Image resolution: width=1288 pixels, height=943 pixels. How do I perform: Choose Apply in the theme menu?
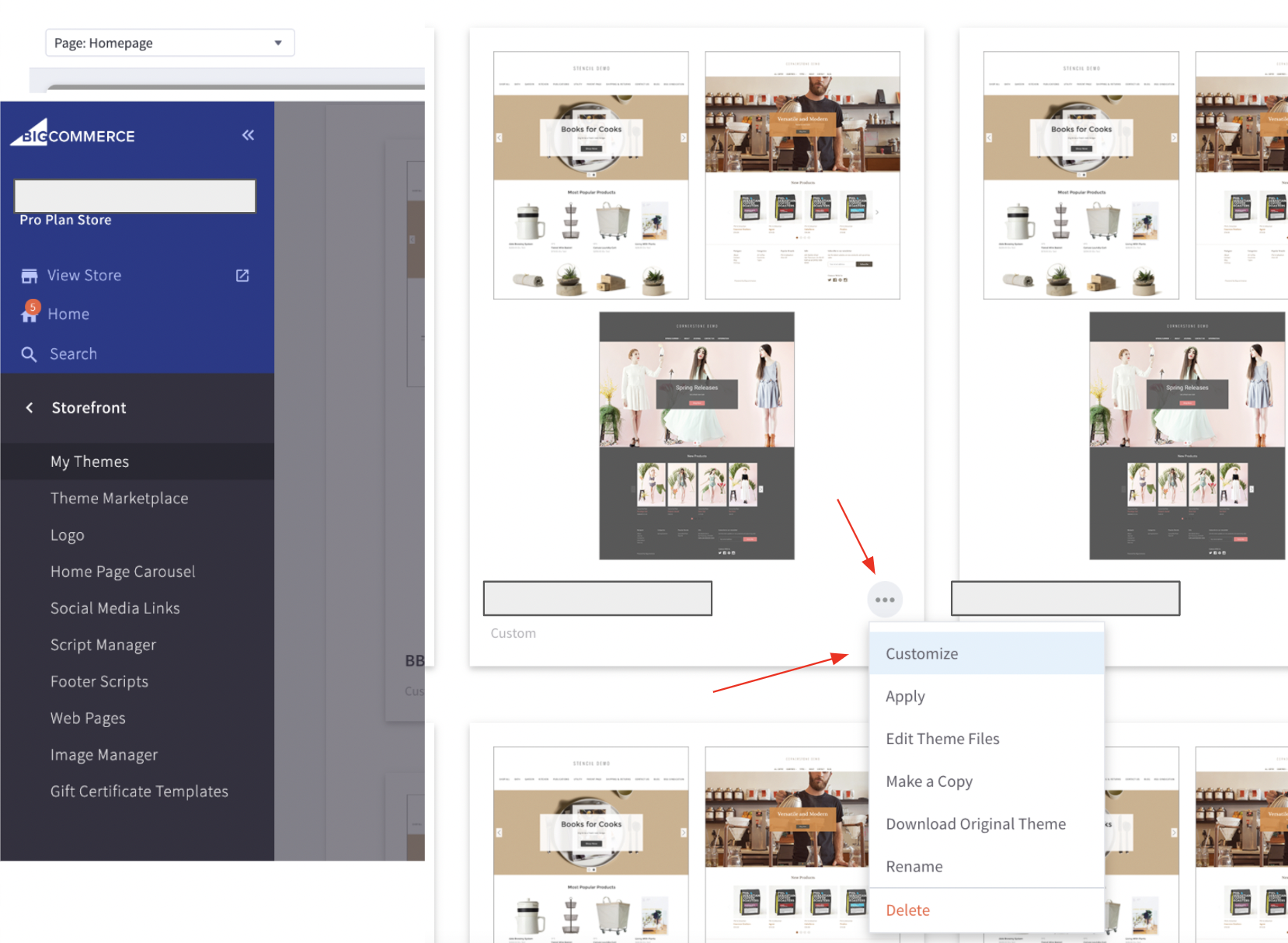click(905, 697)
